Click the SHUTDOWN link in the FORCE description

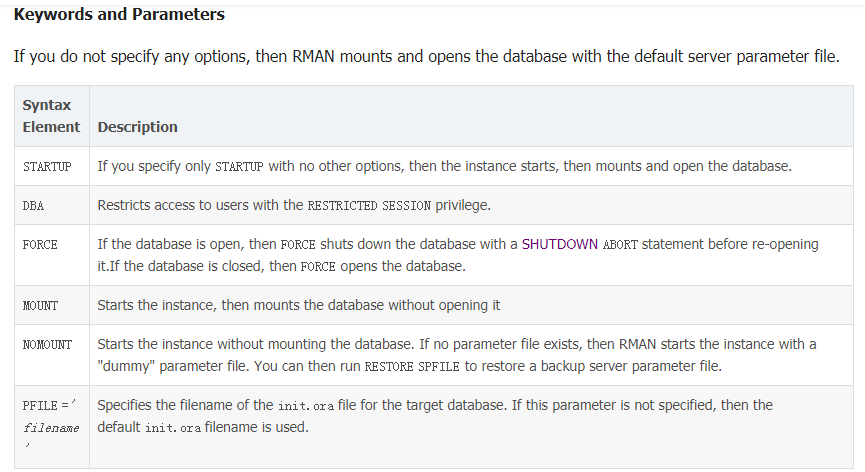[560, 244]
